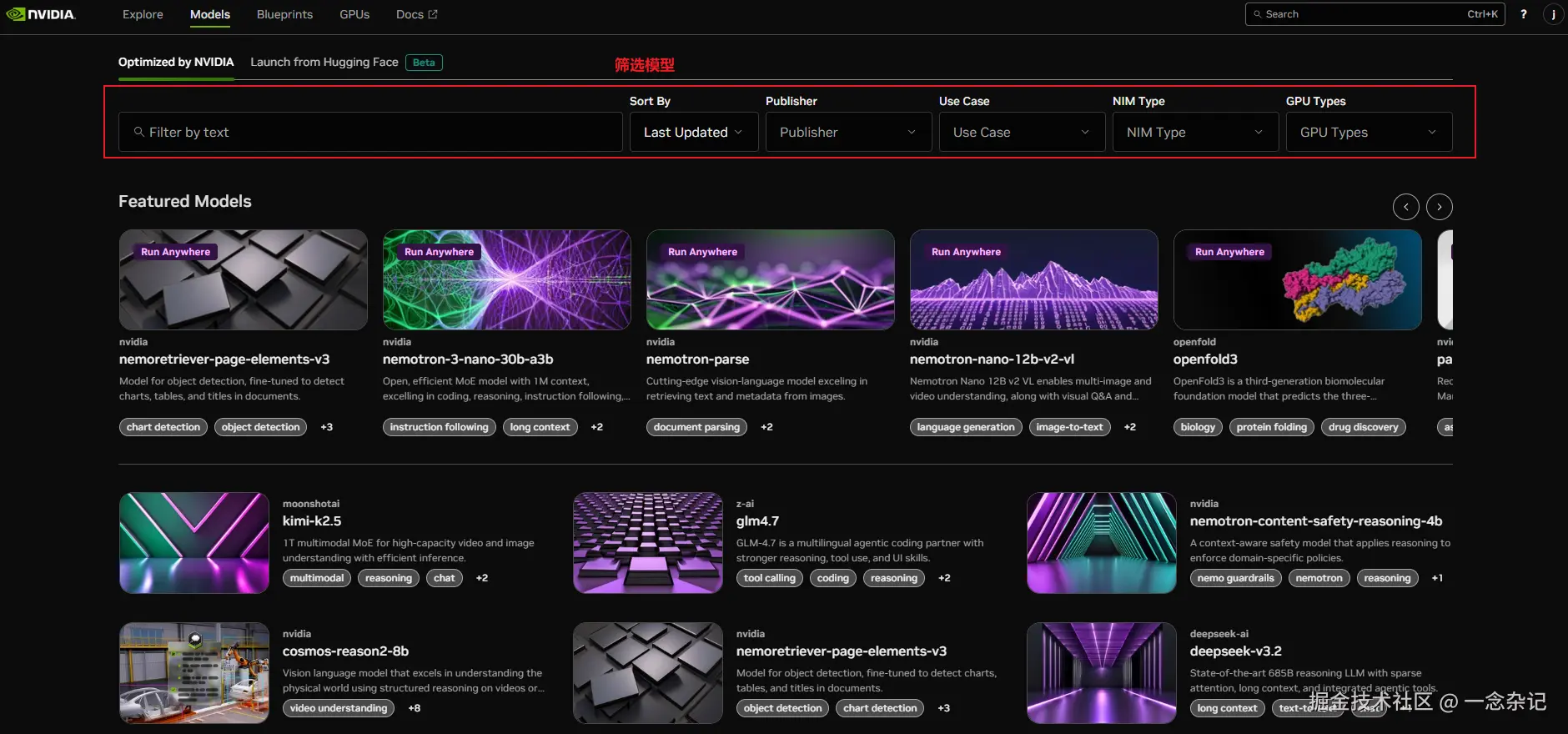Open the GPUs navigation tab
This screenshot has height=734, width=1568.
[354, 14]
